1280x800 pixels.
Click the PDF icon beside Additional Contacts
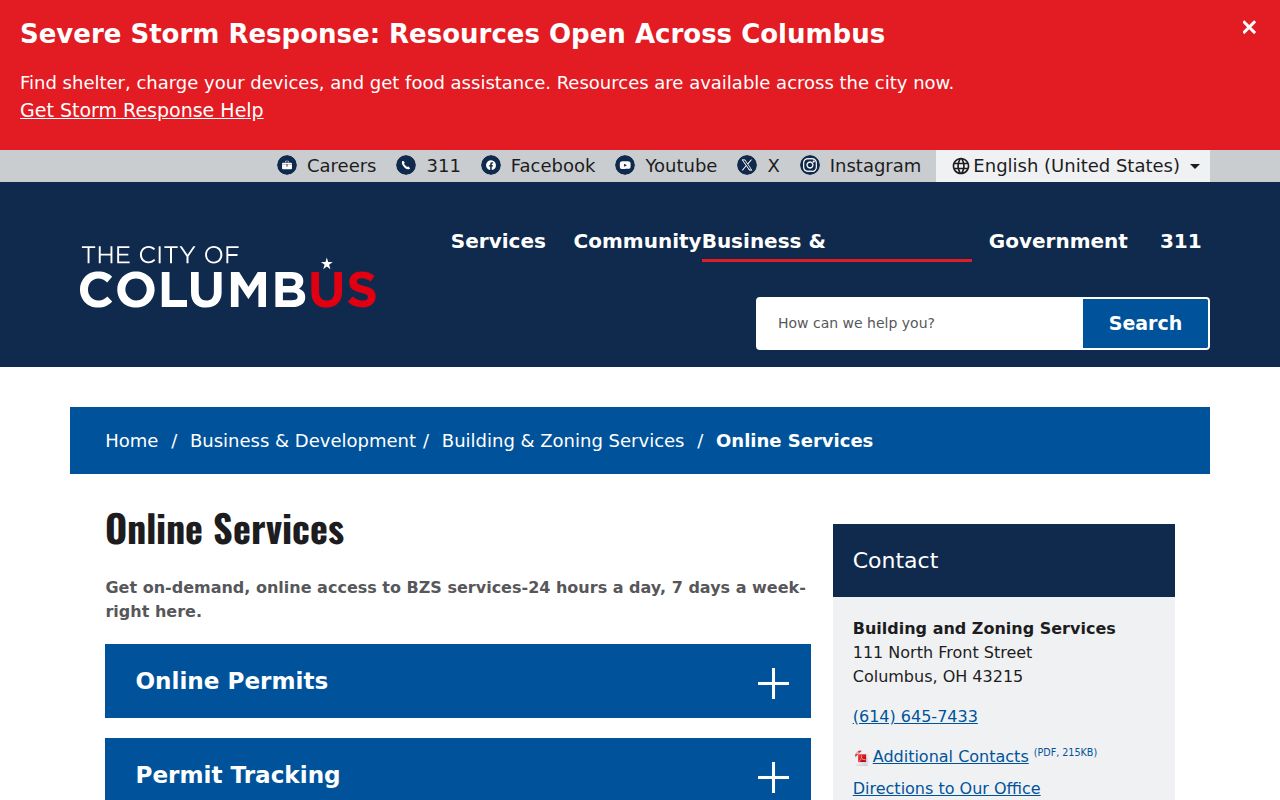861,757
